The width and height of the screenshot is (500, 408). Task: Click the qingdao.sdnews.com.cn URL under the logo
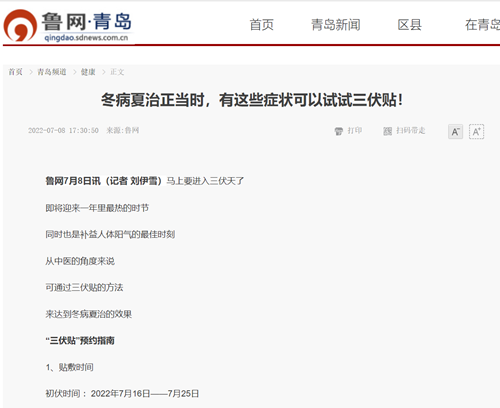(x=86, y=38)
